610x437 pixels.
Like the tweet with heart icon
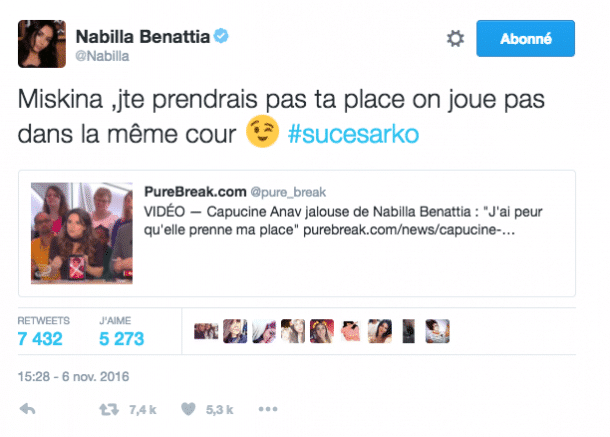coord(188,409)
